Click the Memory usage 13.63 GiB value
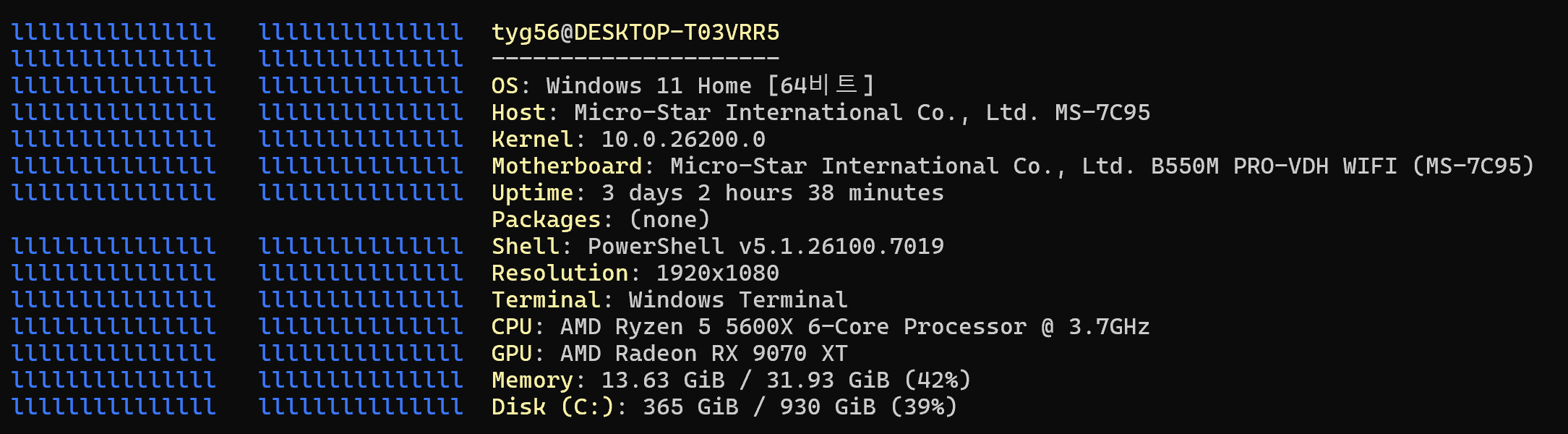 [x=662, y=380]
